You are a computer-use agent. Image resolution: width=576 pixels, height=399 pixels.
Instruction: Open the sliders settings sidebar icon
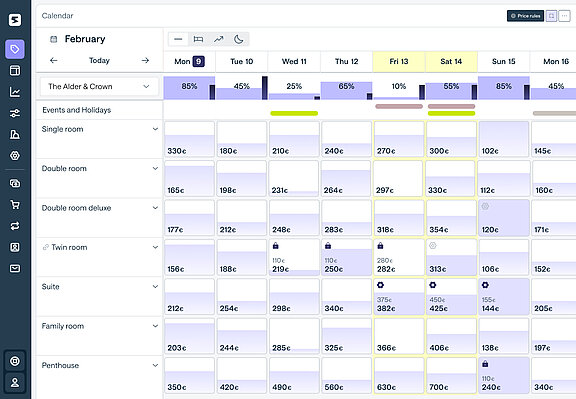(15, 113)
